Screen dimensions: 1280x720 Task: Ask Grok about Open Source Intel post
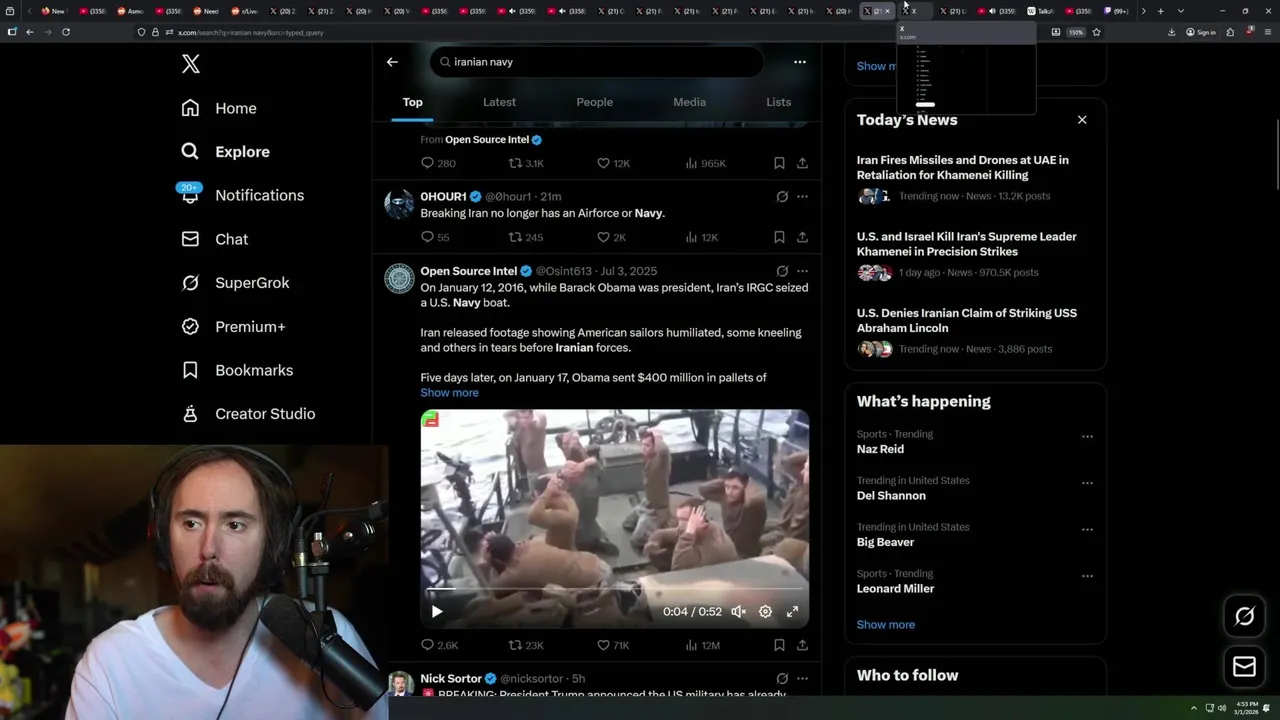(782, 271)
